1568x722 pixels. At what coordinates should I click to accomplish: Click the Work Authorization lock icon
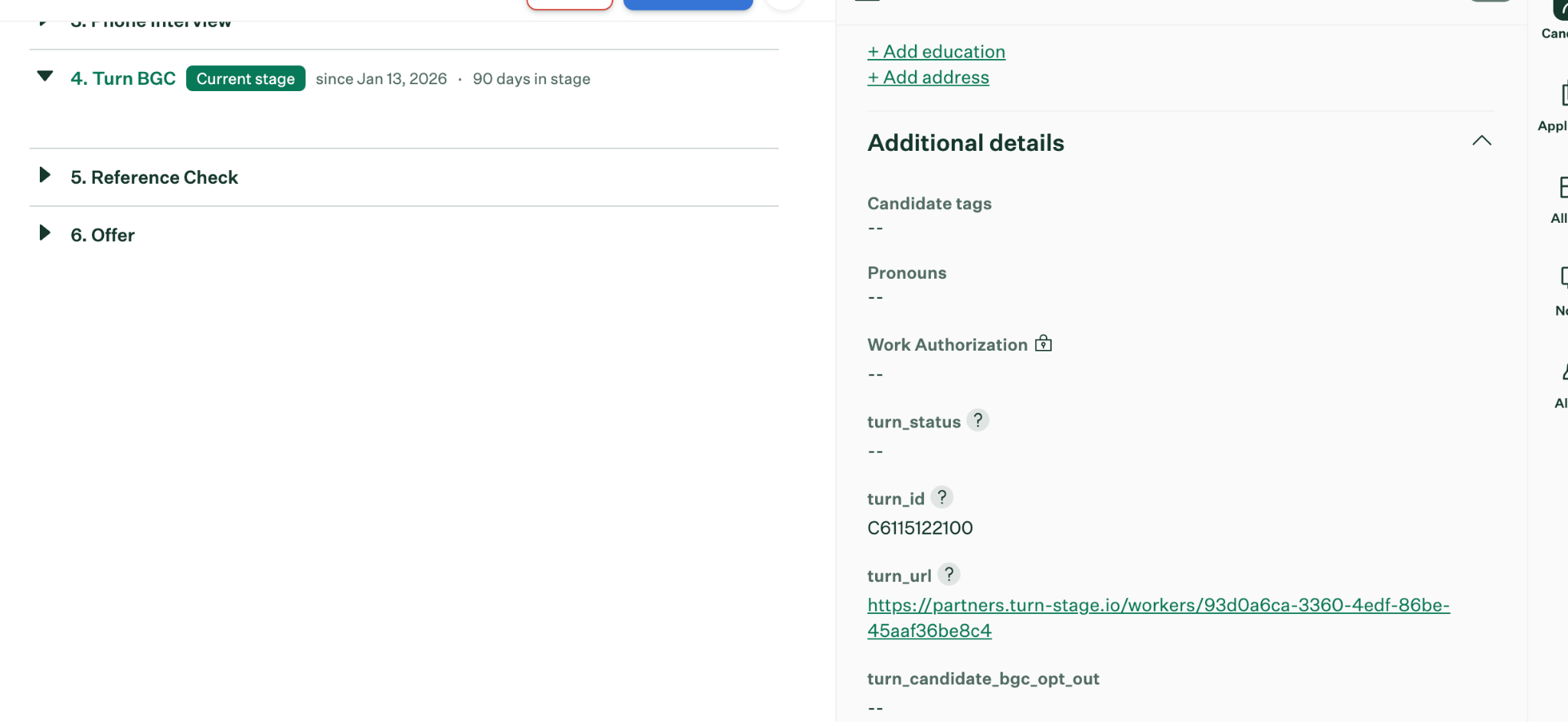(x=1044, y=344)
